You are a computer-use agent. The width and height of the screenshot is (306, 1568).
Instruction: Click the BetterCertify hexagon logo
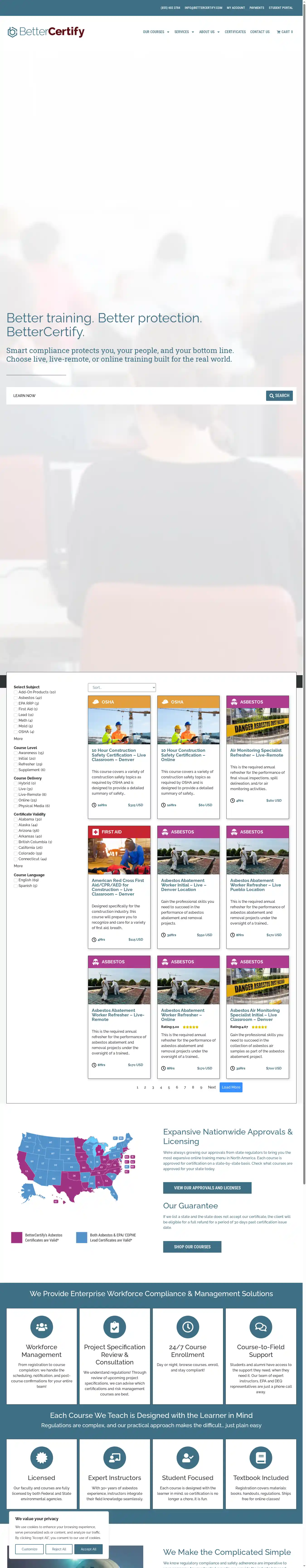point(12,32)
